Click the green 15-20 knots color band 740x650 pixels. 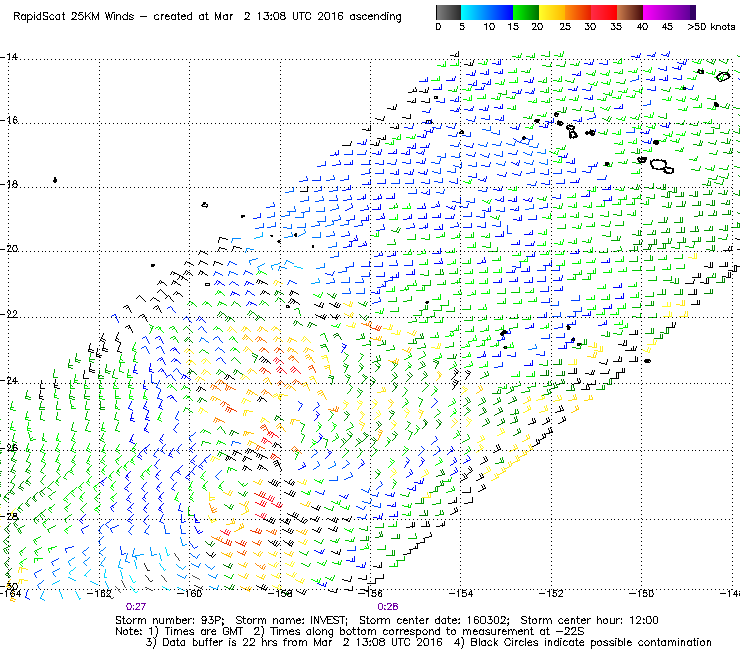click(526, 12)
